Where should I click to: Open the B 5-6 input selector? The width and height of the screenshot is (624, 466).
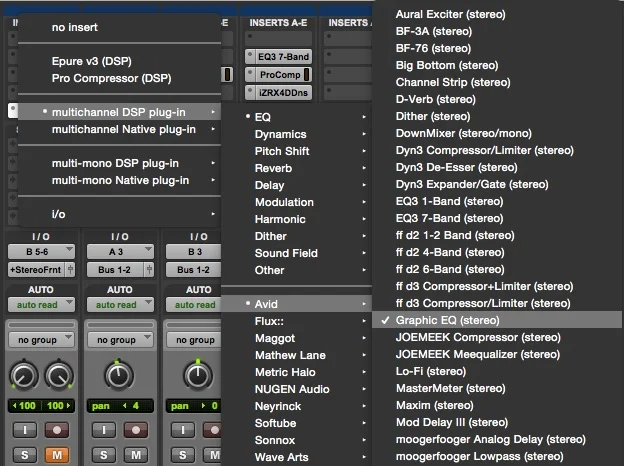[41, 252]
